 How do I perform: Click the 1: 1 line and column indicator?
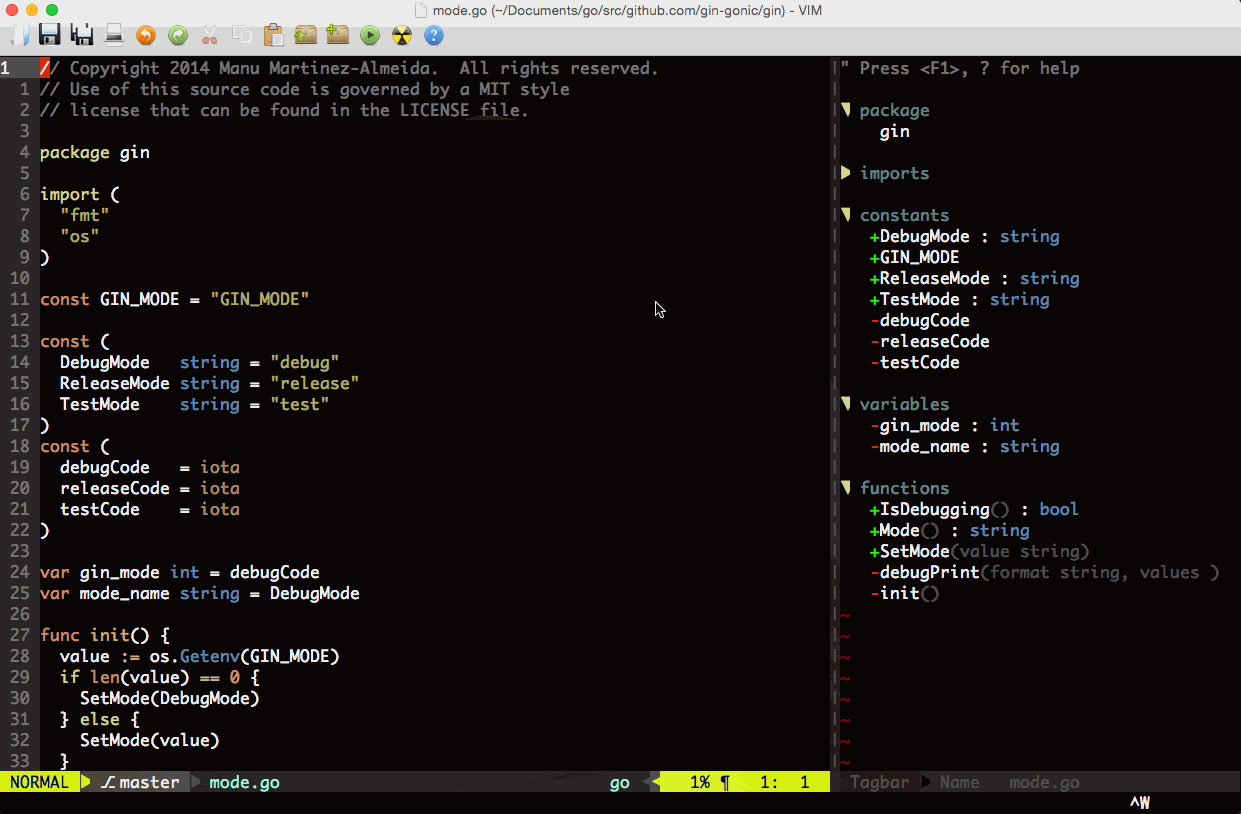785,782
